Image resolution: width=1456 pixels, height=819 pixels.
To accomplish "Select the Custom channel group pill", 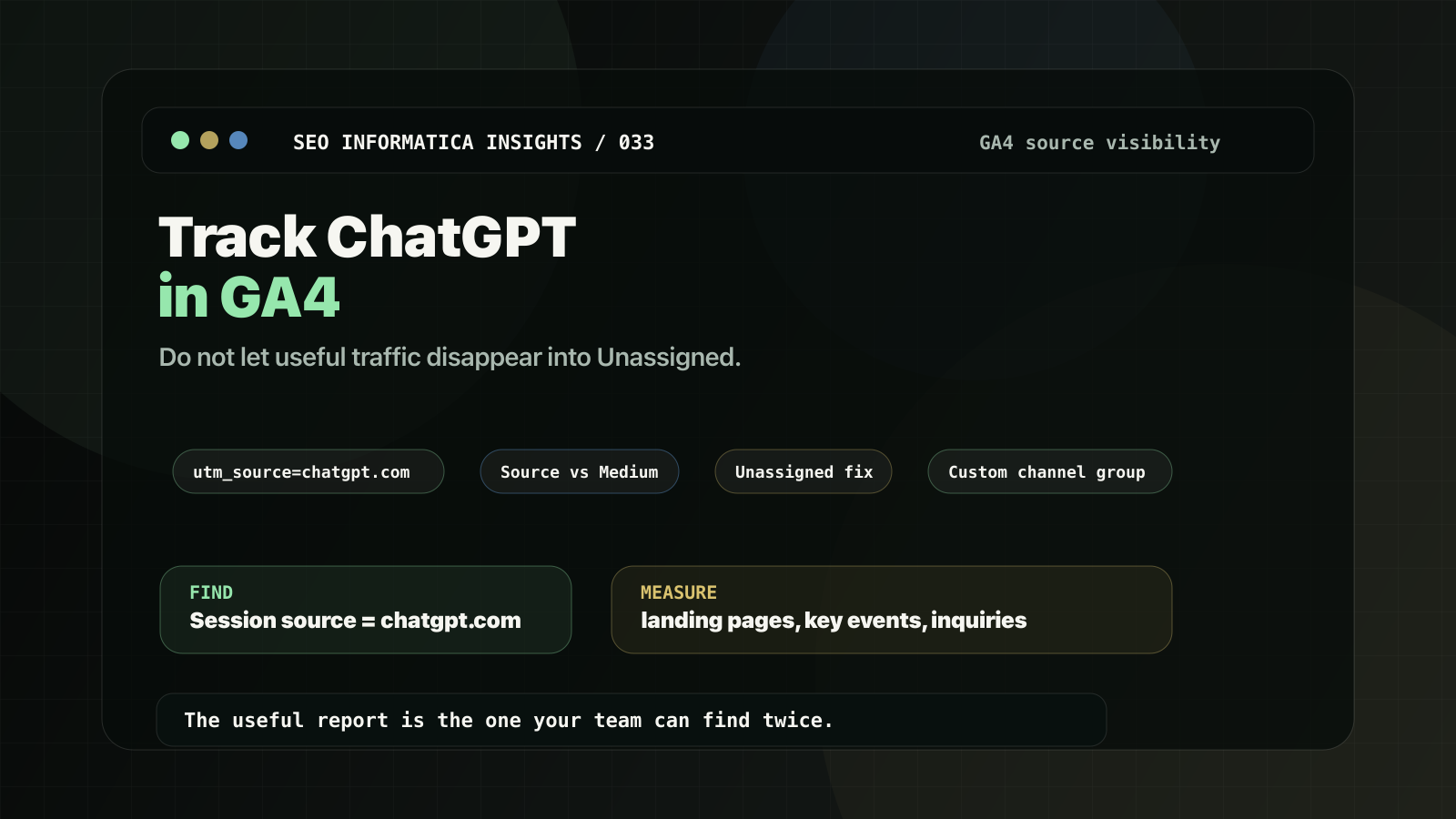I will click(x=1050, y=471).
